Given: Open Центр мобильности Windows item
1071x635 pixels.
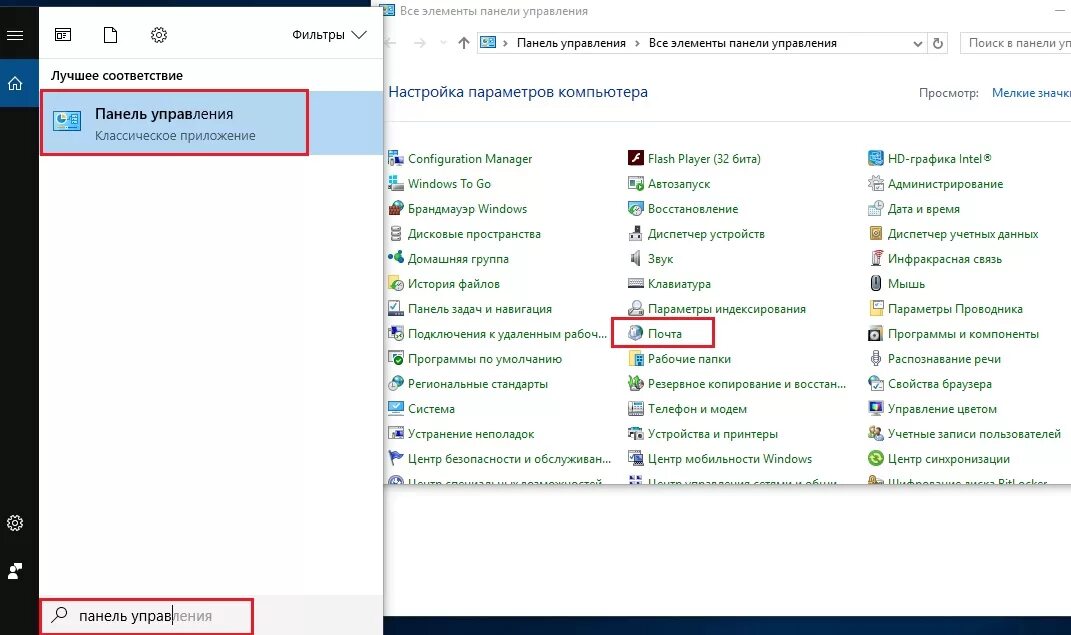Looking at the screenshot, I should [x=720, y=459].
